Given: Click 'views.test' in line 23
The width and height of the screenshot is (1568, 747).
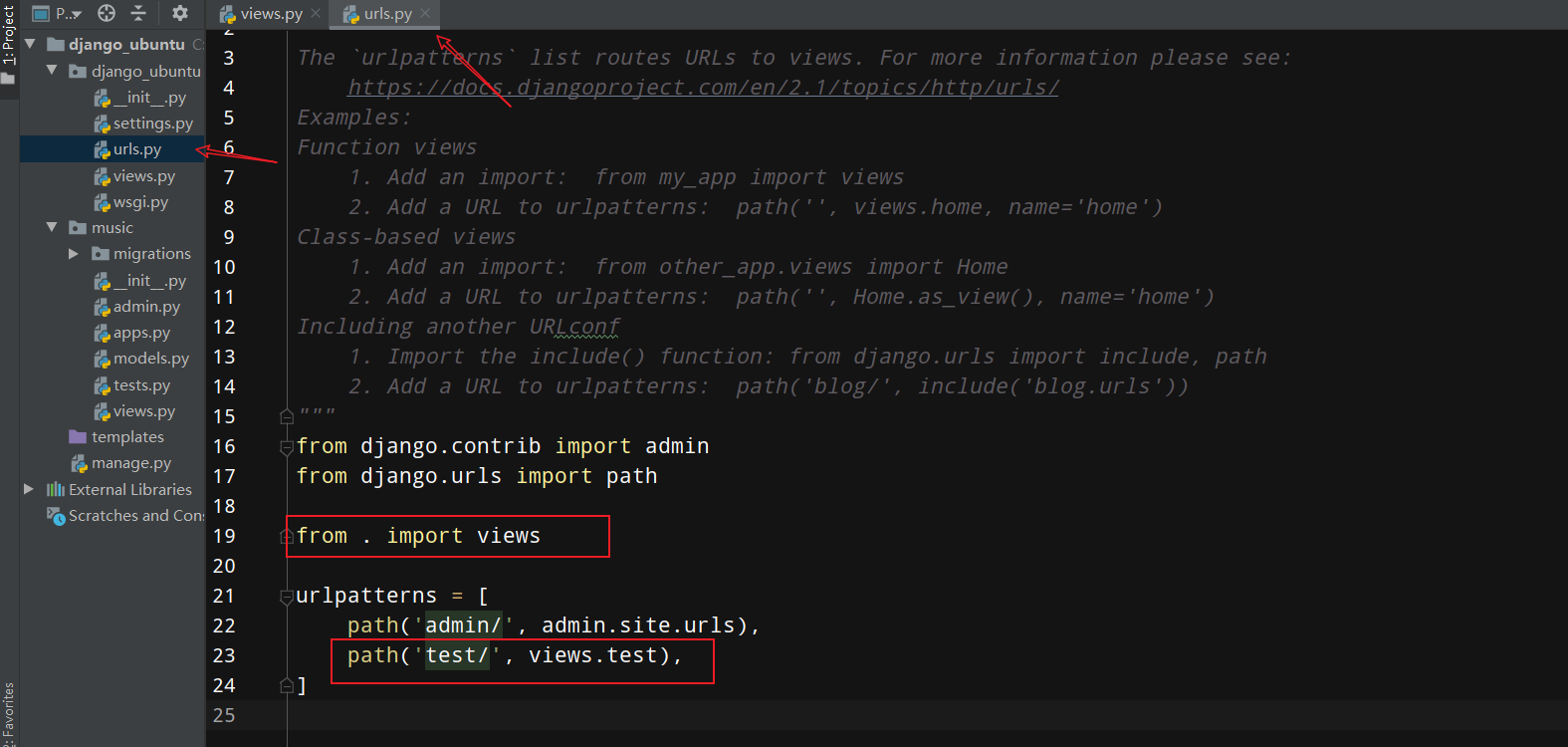Looking at the screenshot, I should click(x=593, y=655).
